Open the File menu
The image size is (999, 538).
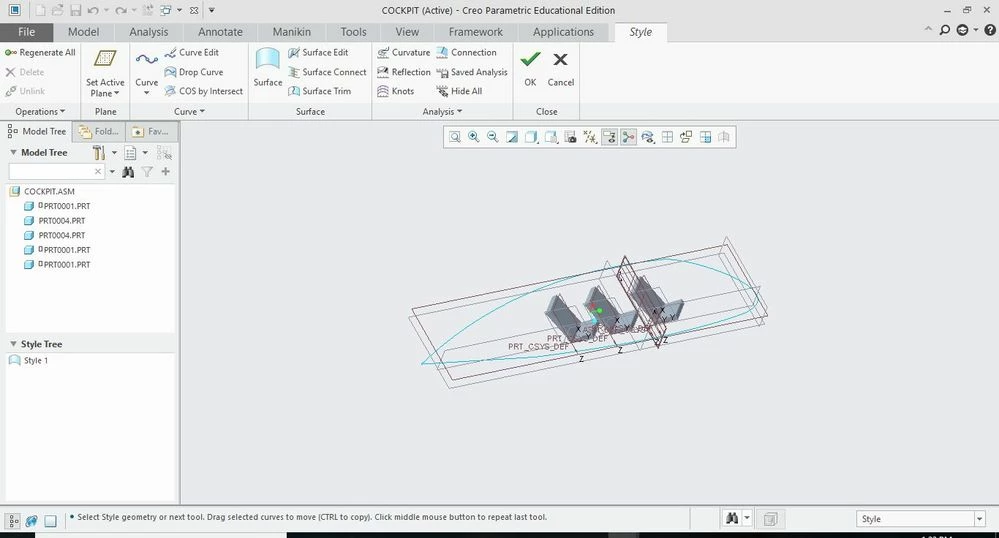pyautogui.click(x=26, y=32)
